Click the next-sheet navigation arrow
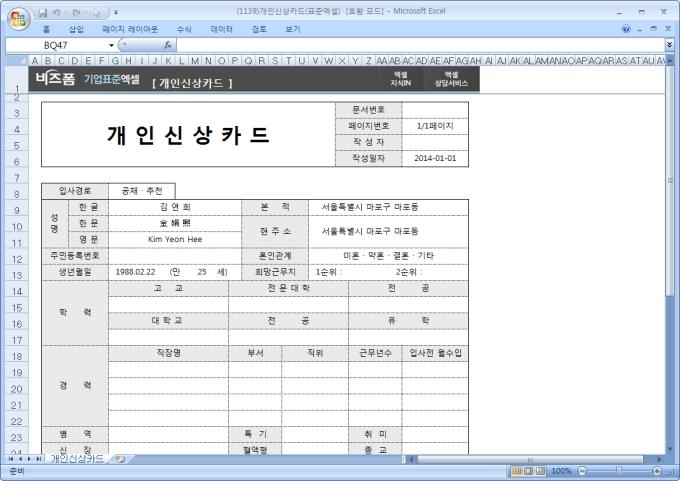The height and width of the screenshot is (481, 680). [x=29, y=459]
